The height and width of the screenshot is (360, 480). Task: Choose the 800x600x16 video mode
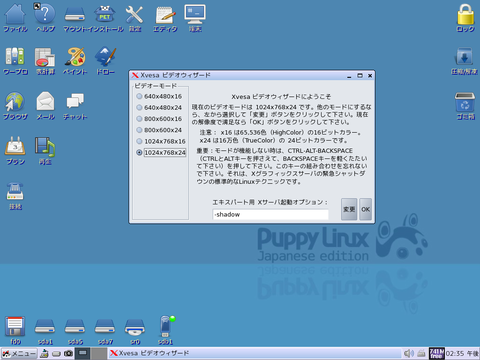(x=159, y=119)
